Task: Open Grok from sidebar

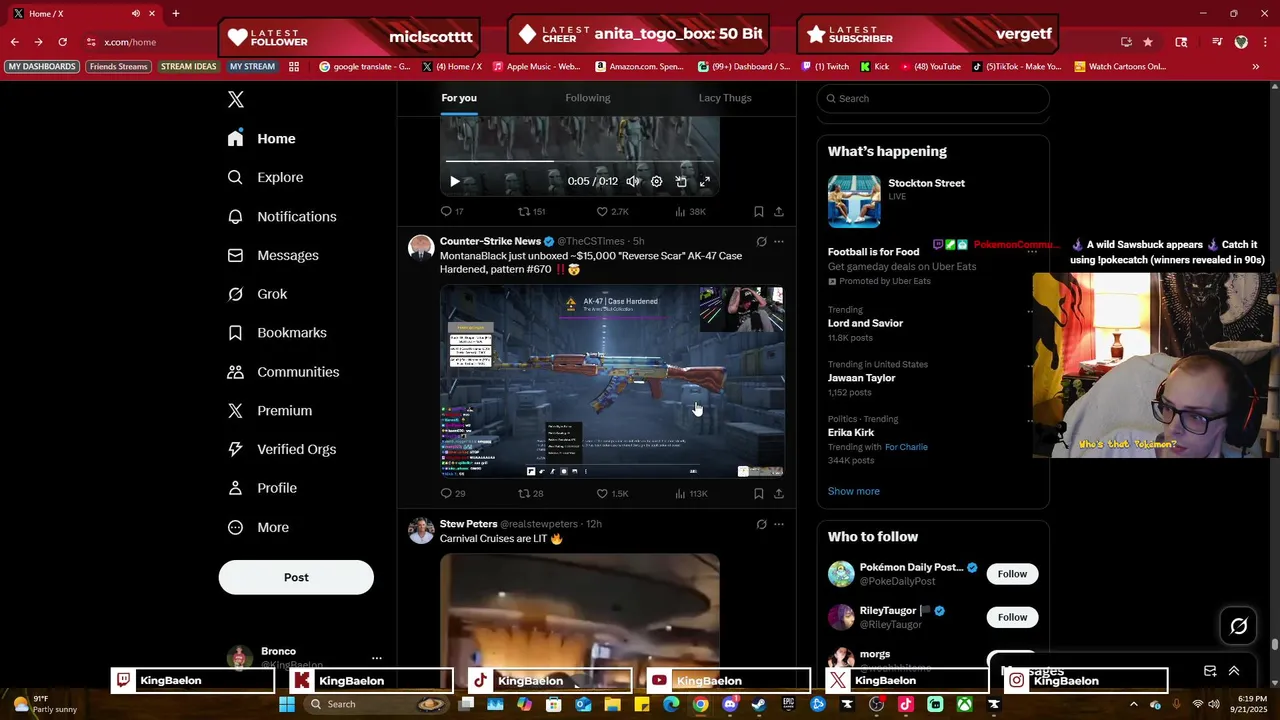Action: pos(257,294)
